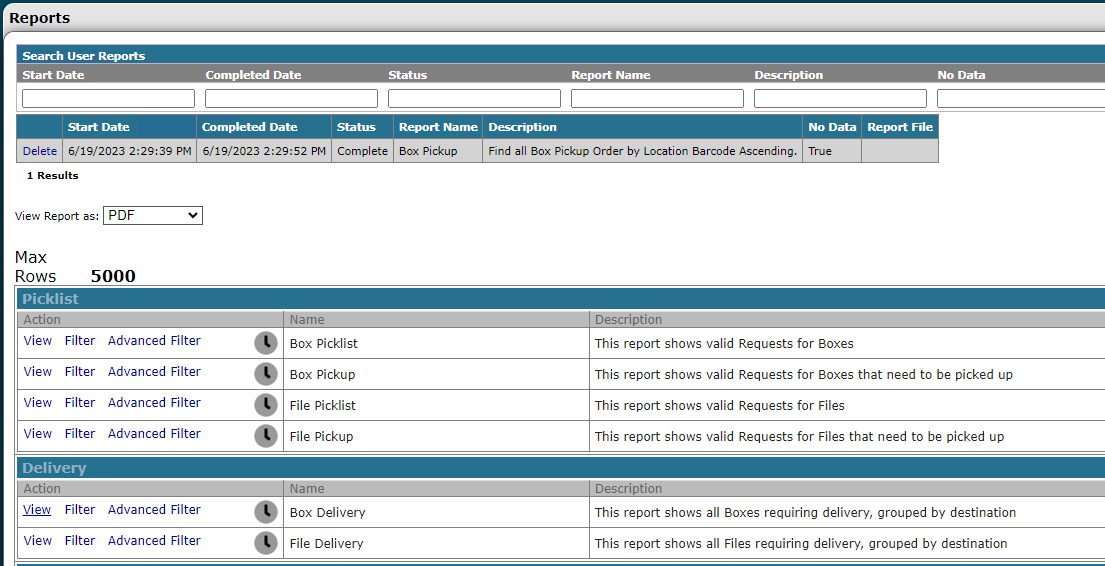Open Advanced Filter for File Picklist
Viewport: 1105px width, 566px height.
(x=154, y=403)
